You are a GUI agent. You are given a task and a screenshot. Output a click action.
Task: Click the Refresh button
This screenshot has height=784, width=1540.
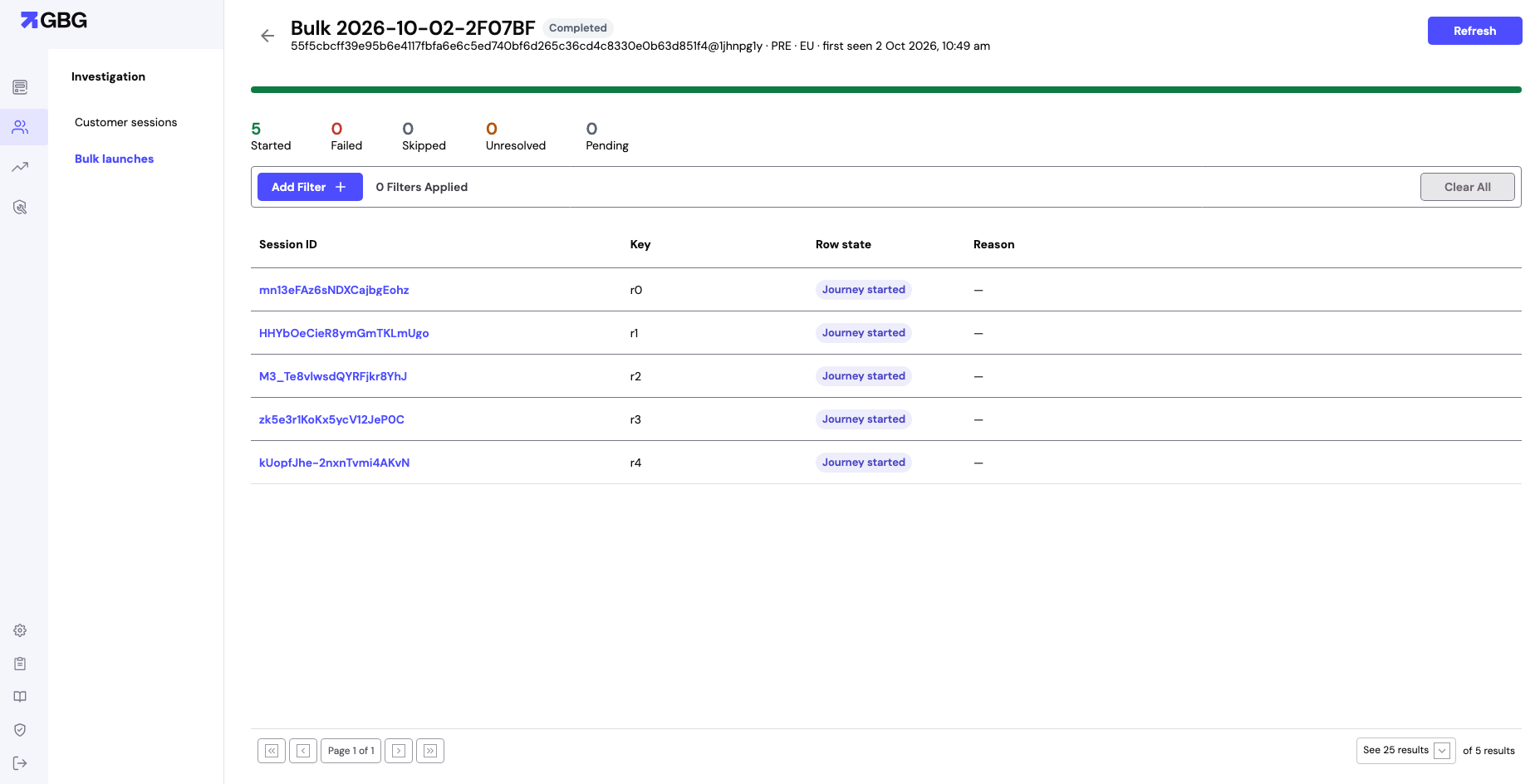[x=1474, y=31]
